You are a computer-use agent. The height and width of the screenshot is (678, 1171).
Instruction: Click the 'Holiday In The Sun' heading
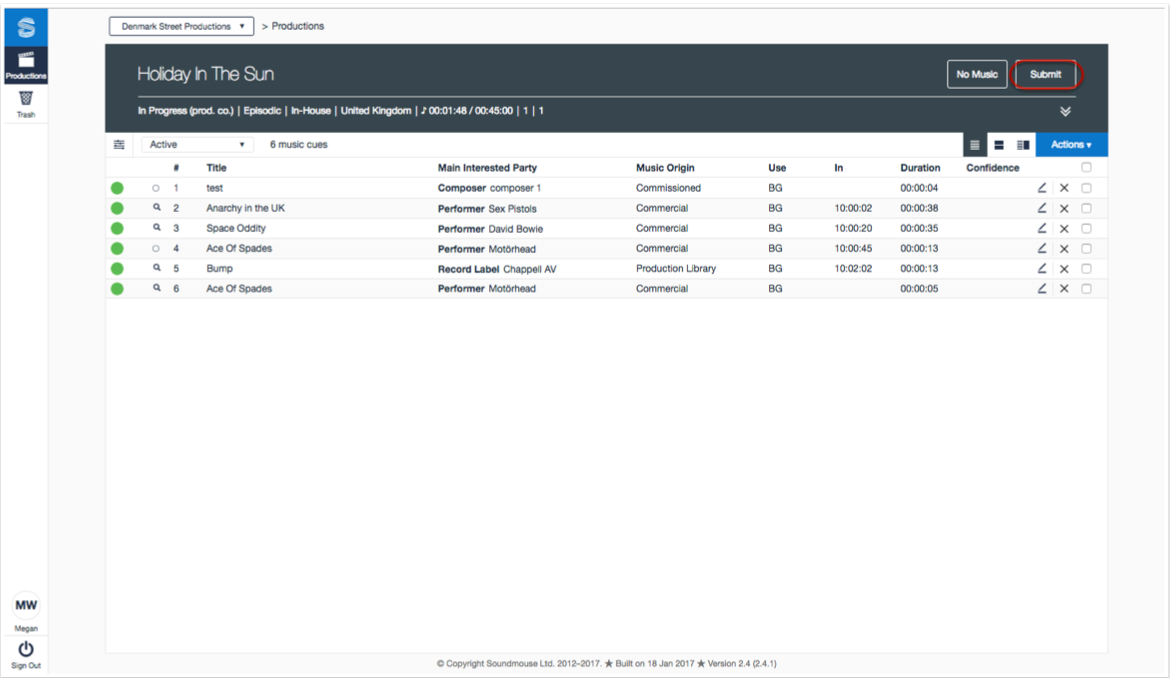205,74
